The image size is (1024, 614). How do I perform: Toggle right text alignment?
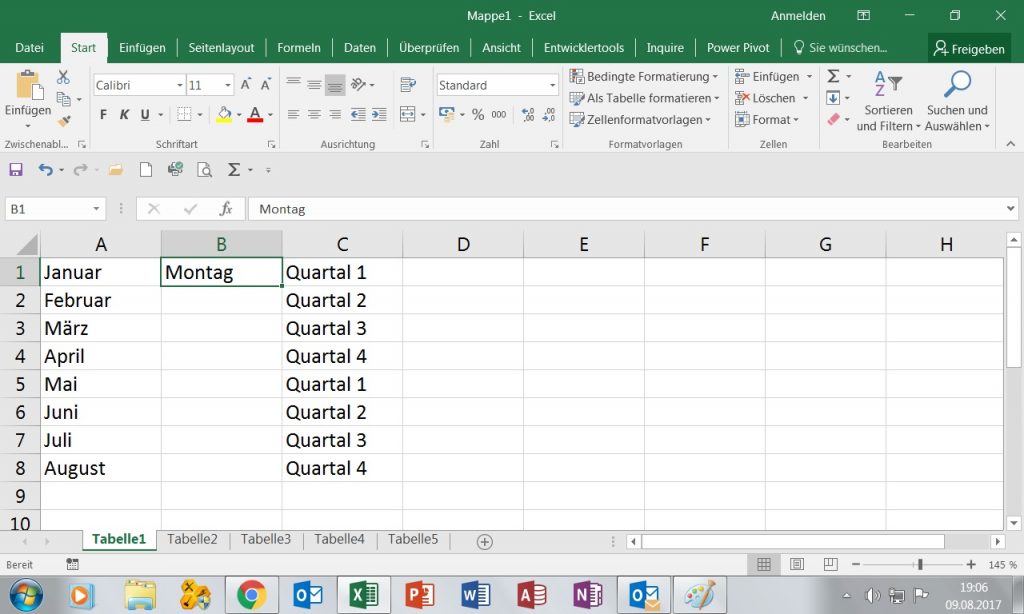335,115
